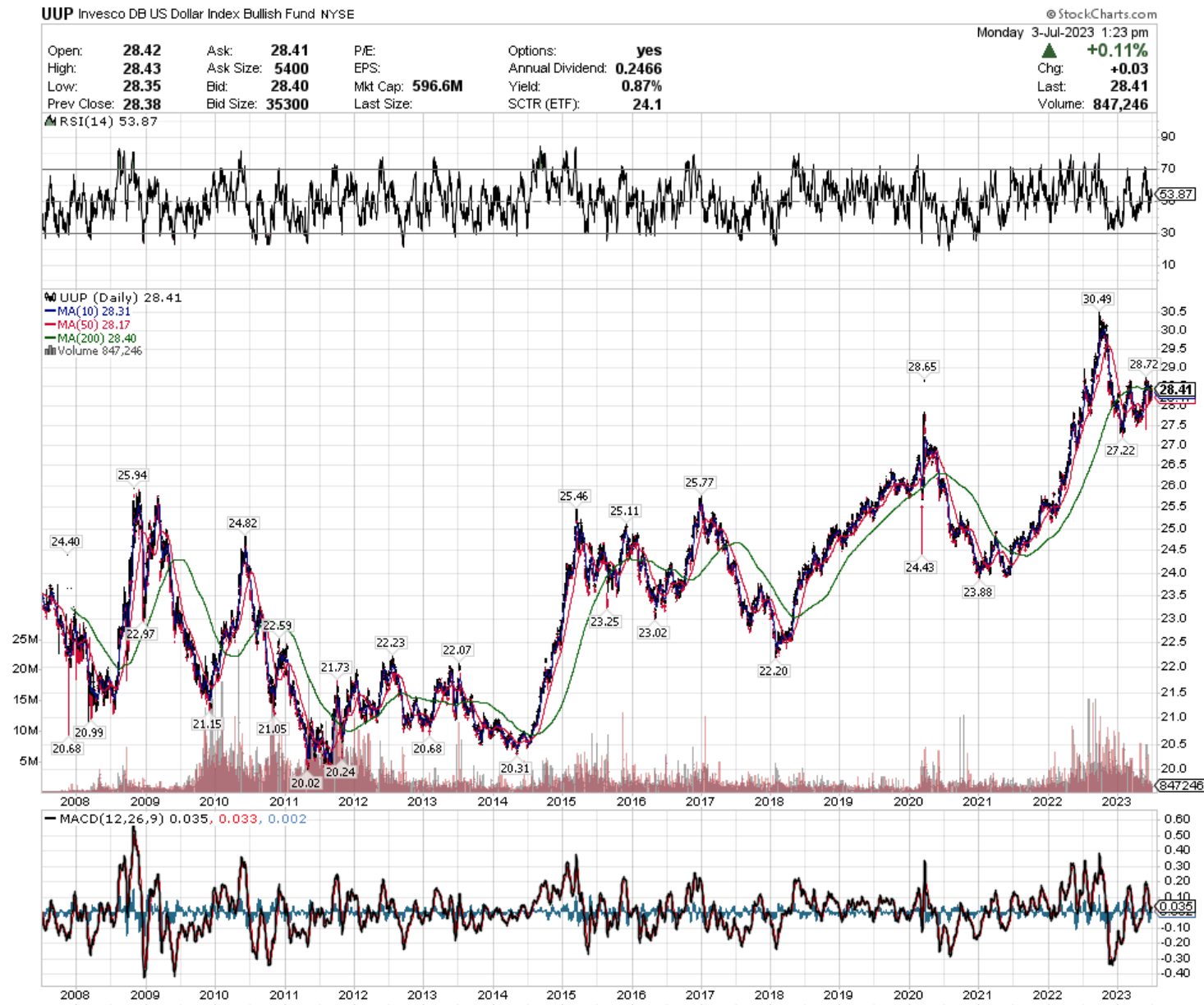Click the price label 23.02
Image resolution: width=1204 pixels, height=1005 pixels.
coord(653,632)
